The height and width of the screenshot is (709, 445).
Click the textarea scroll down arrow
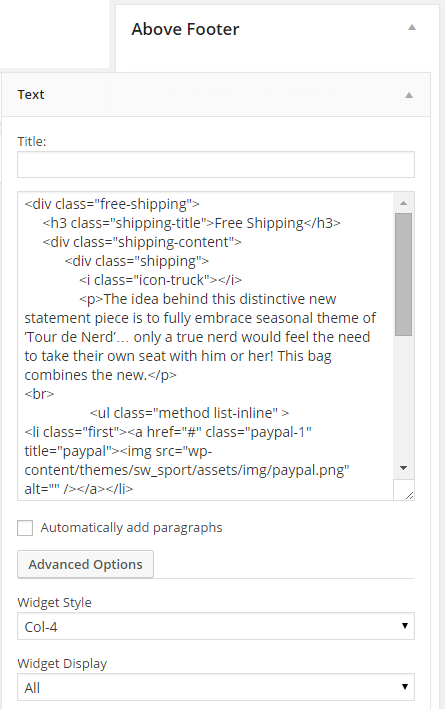[403, 468]
